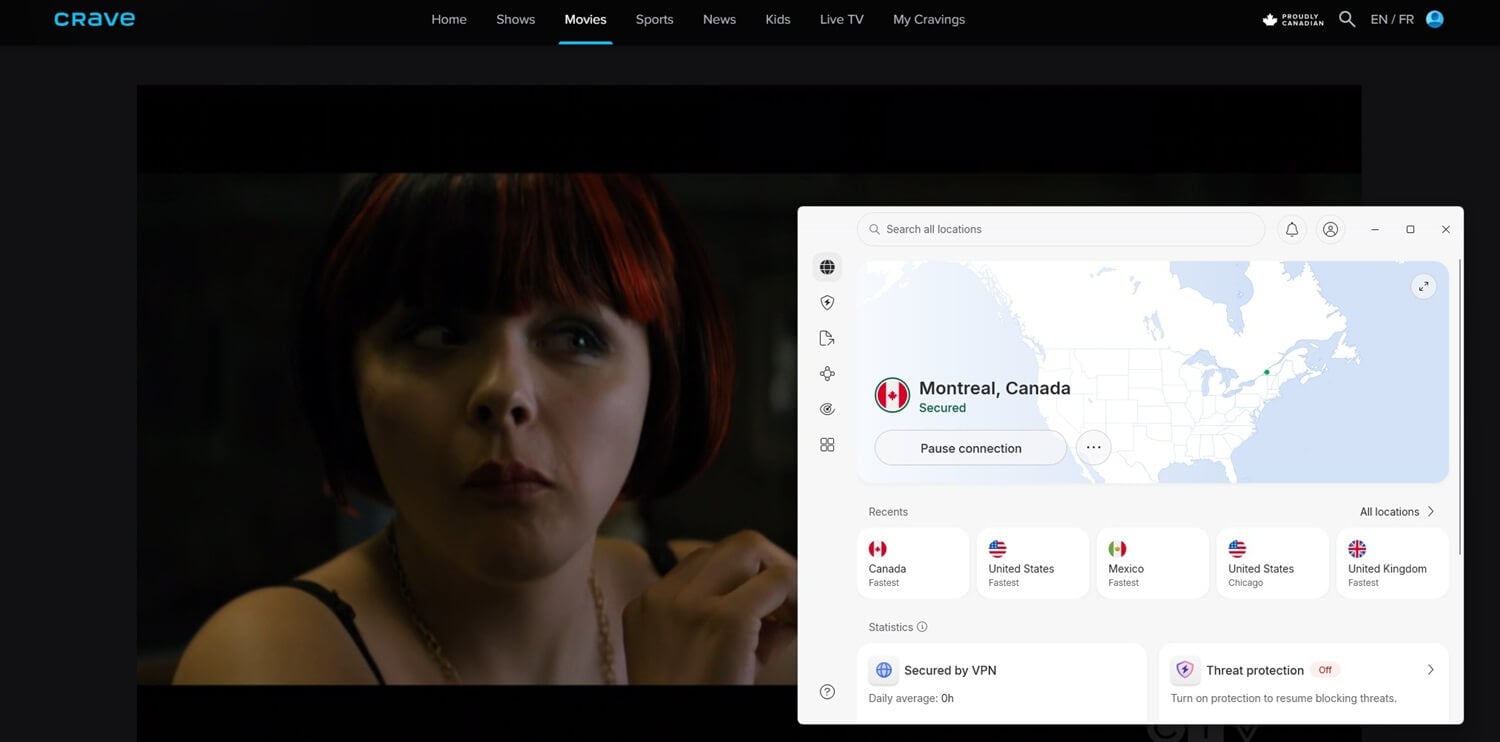Open the apps grid sidebar icon
1500x742 pixels.
[827, 444]
